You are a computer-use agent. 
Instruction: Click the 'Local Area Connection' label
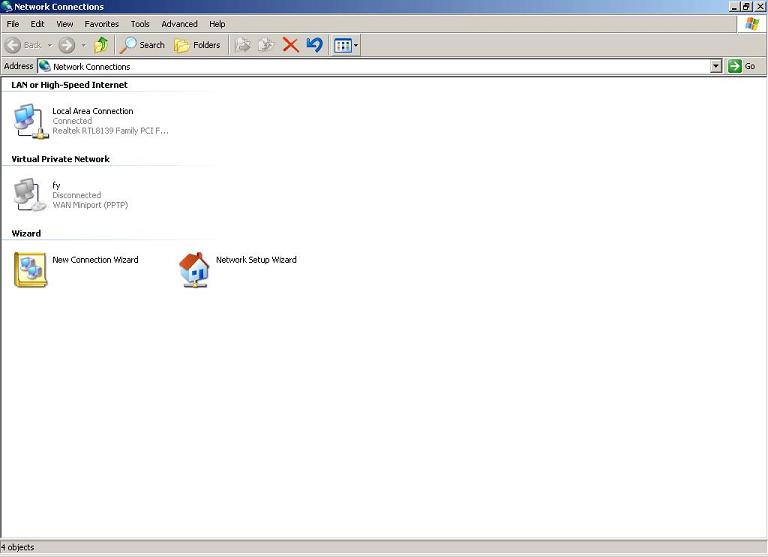(x=93, y=111)
